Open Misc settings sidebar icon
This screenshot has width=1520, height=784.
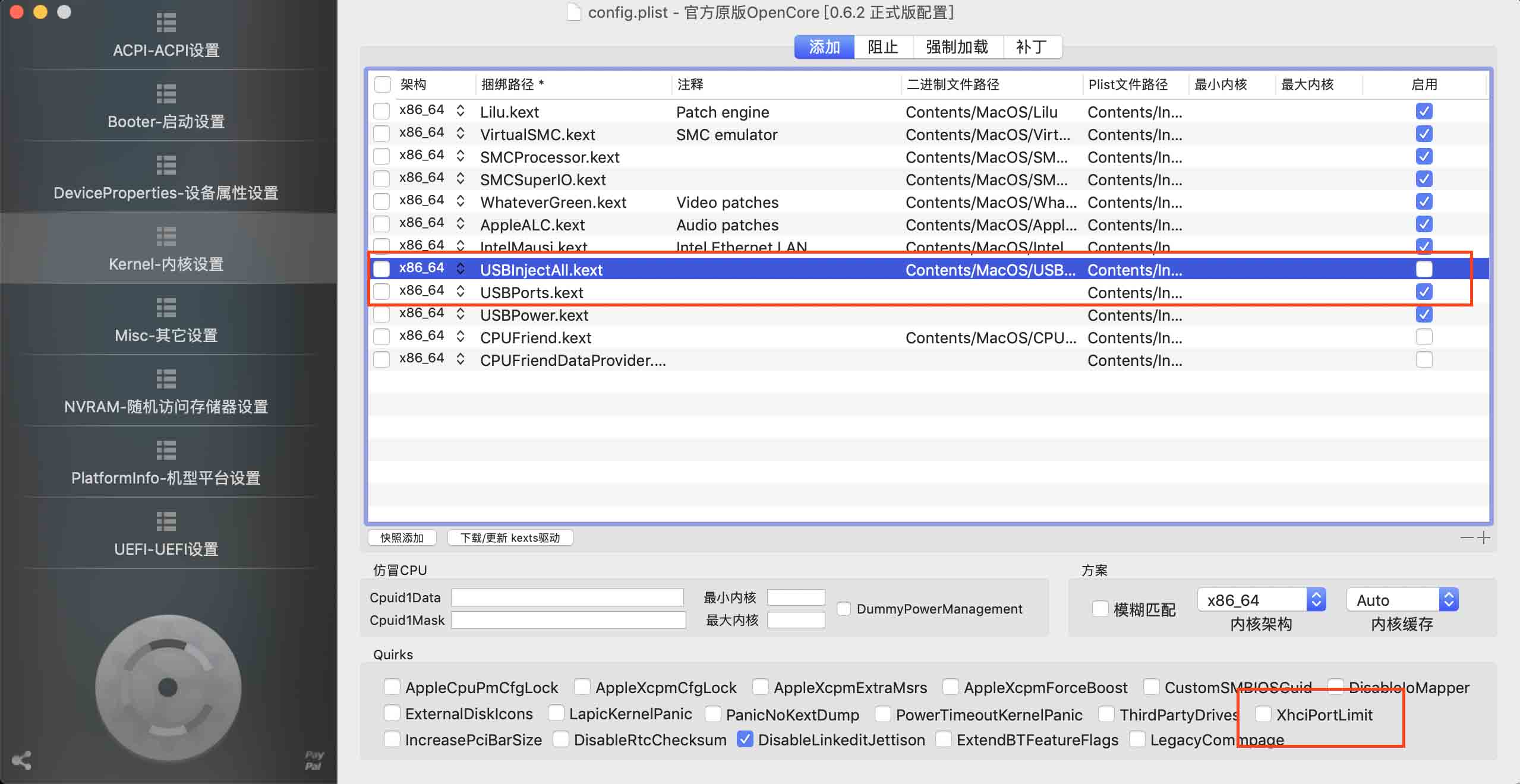point(166,308)
